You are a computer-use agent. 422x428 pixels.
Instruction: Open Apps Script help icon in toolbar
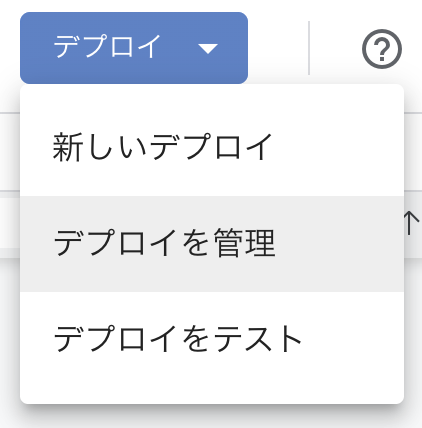[x=382, y=49]
